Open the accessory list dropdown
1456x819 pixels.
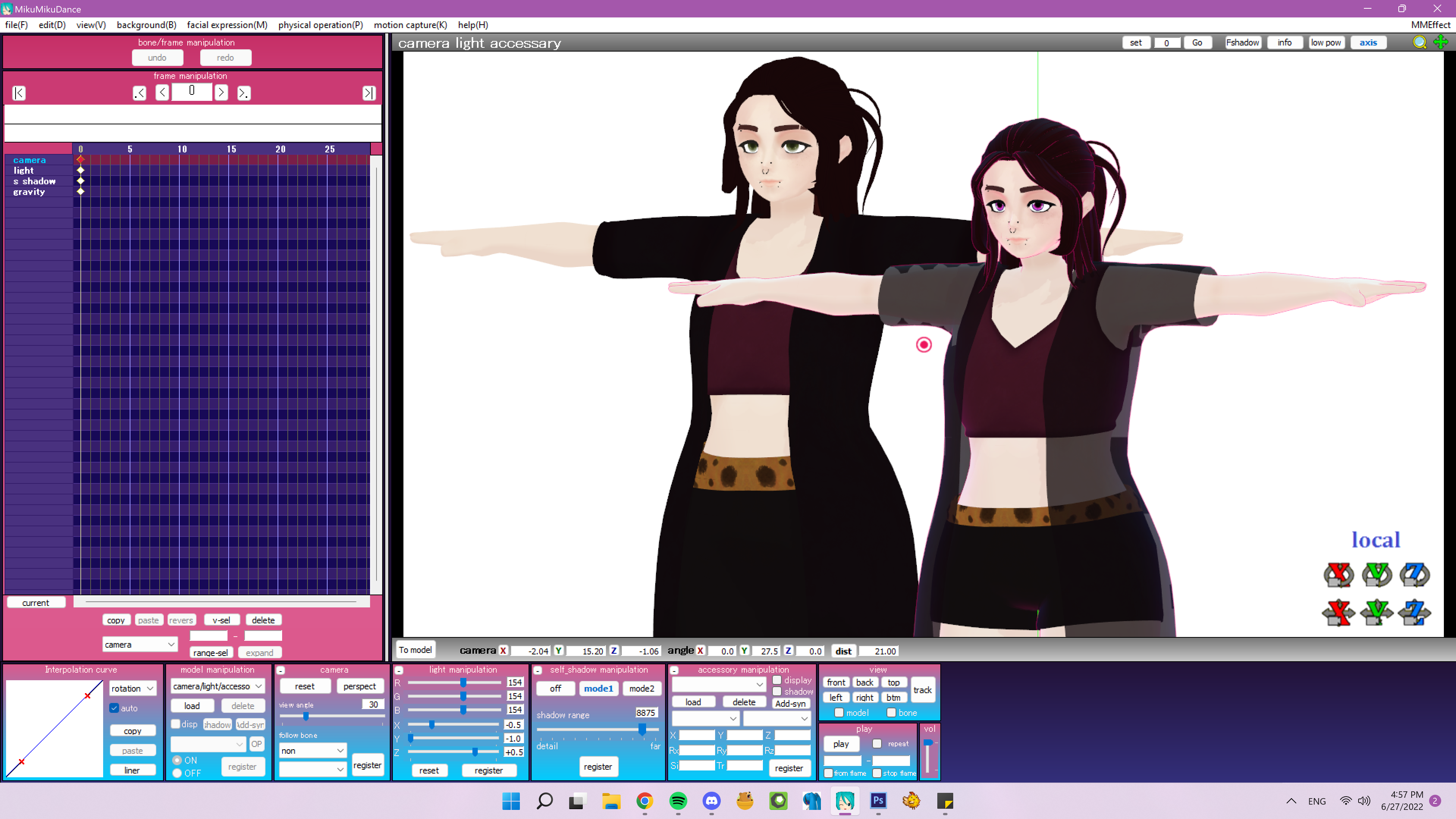click(x=719, y=684)
